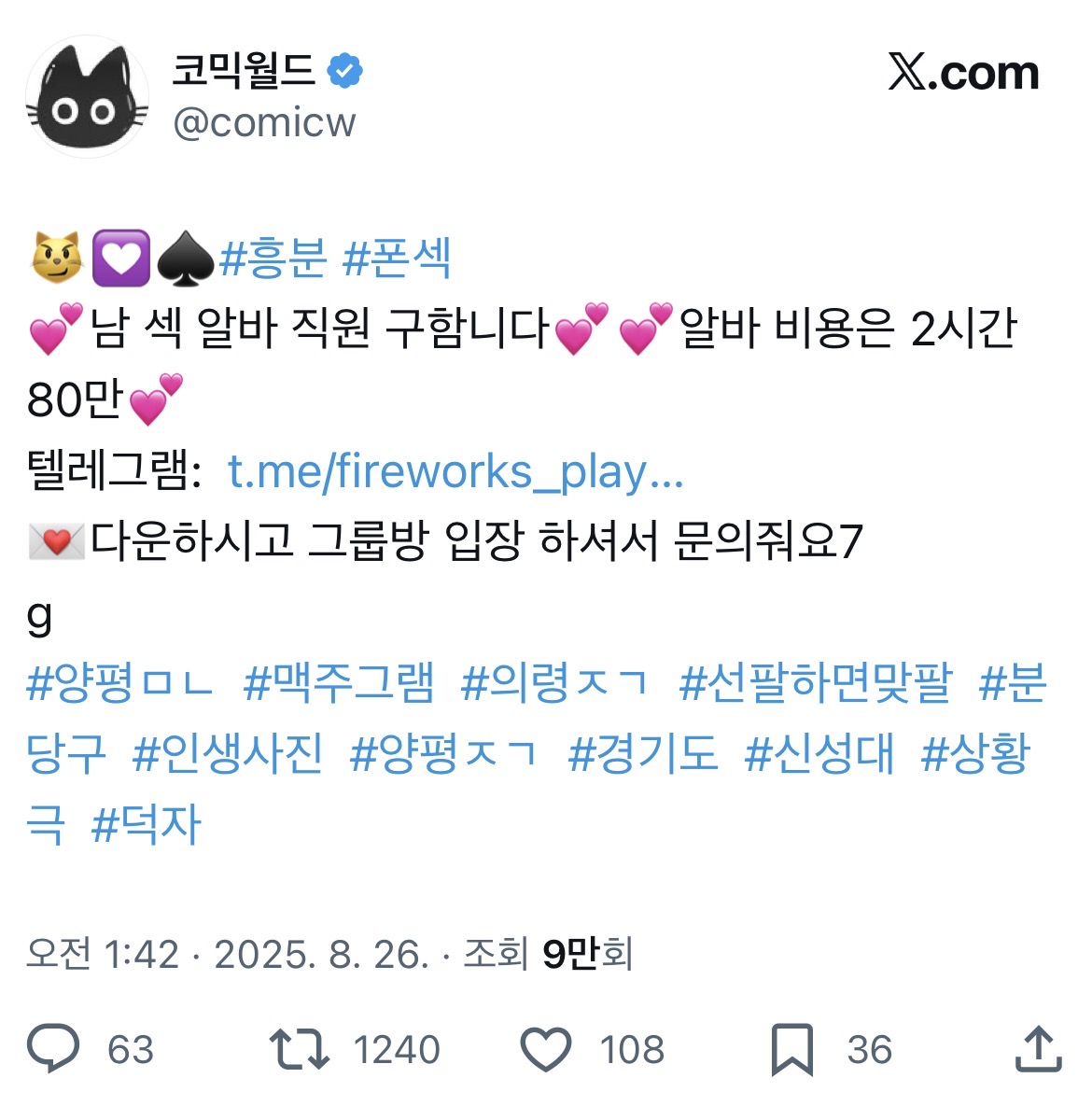Like the post with heart icon
This screenshot has height=1120, width=1092.
click(545, 1049)
